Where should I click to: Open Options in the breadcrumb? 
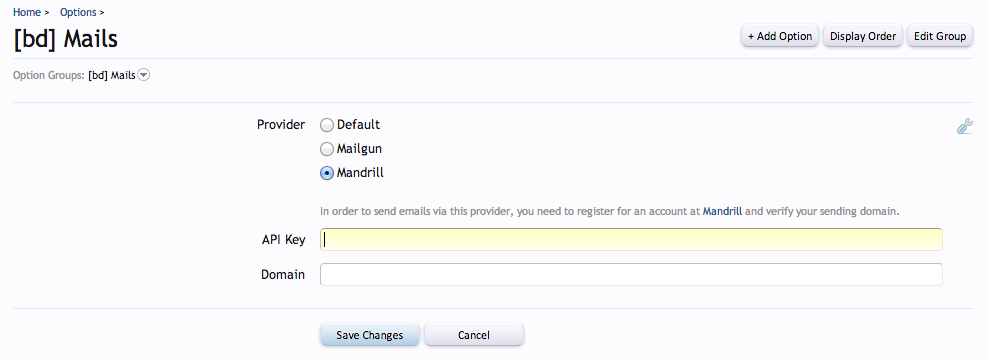[79, 12]
